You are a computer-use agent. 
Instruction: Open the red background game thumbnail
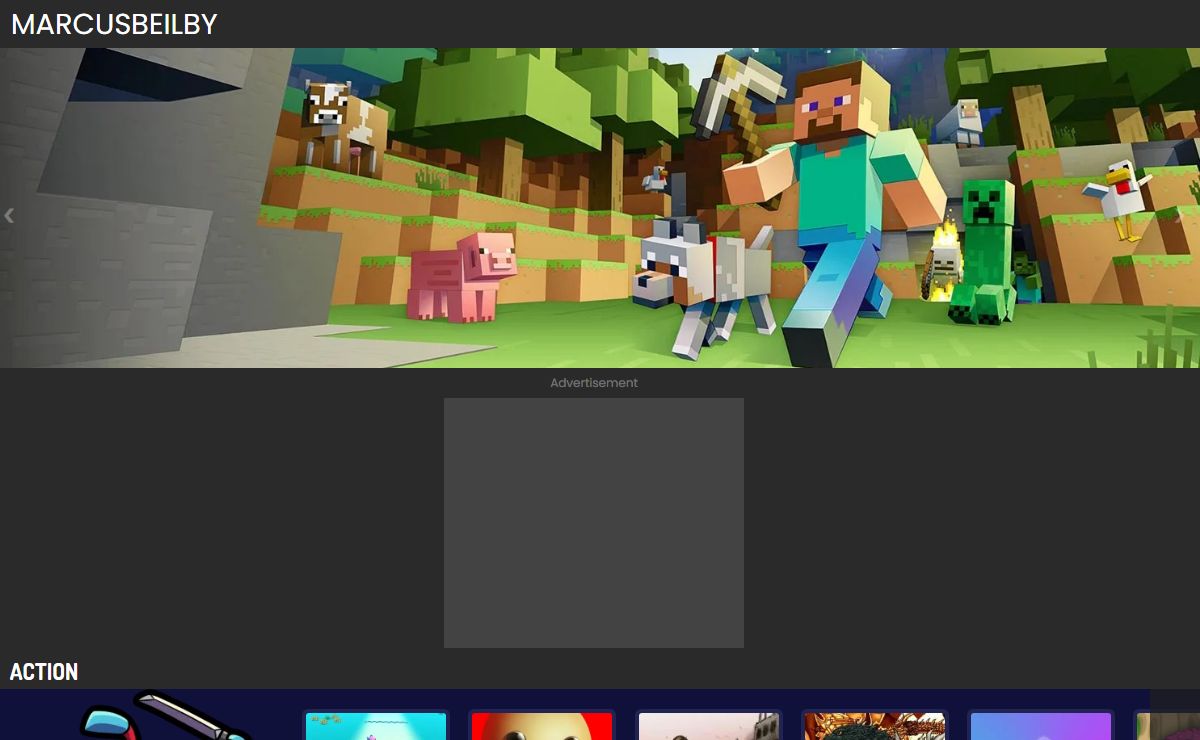(x=542, y=726)
